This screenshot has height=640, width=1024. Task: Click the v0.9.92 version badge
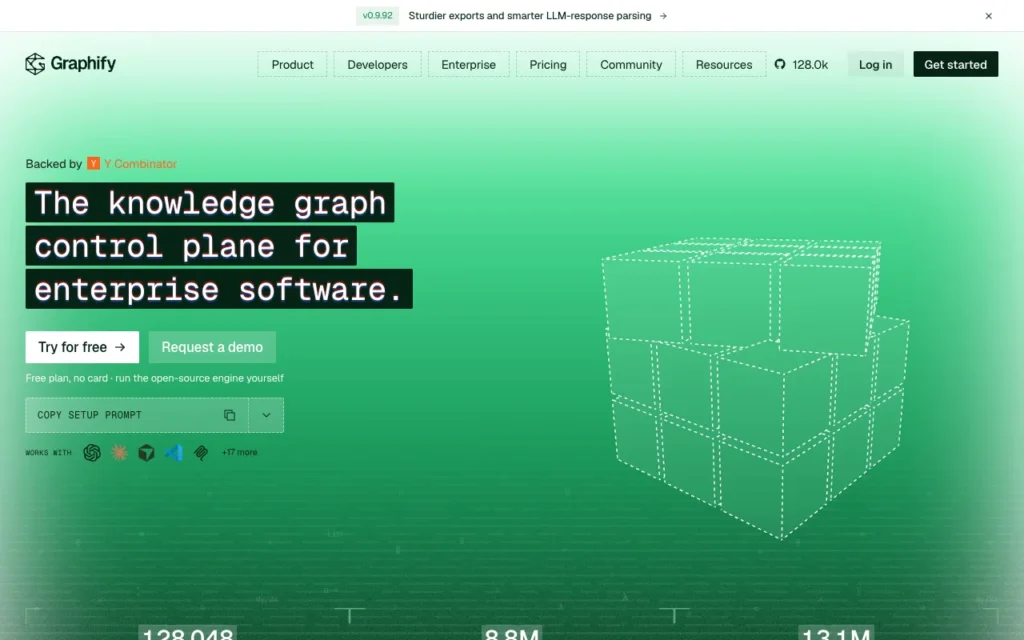(x=377, y=16)
